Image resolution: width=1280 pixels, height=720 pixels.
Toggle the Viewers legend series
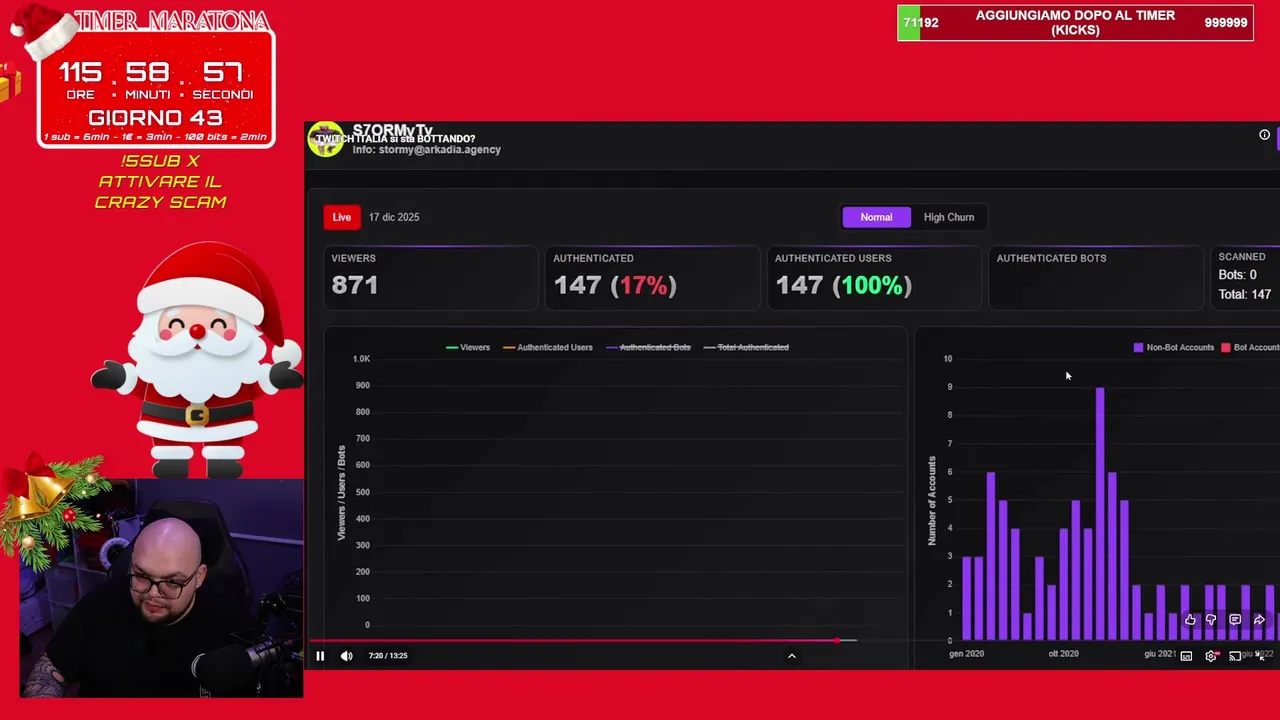[x=467, y=347]
